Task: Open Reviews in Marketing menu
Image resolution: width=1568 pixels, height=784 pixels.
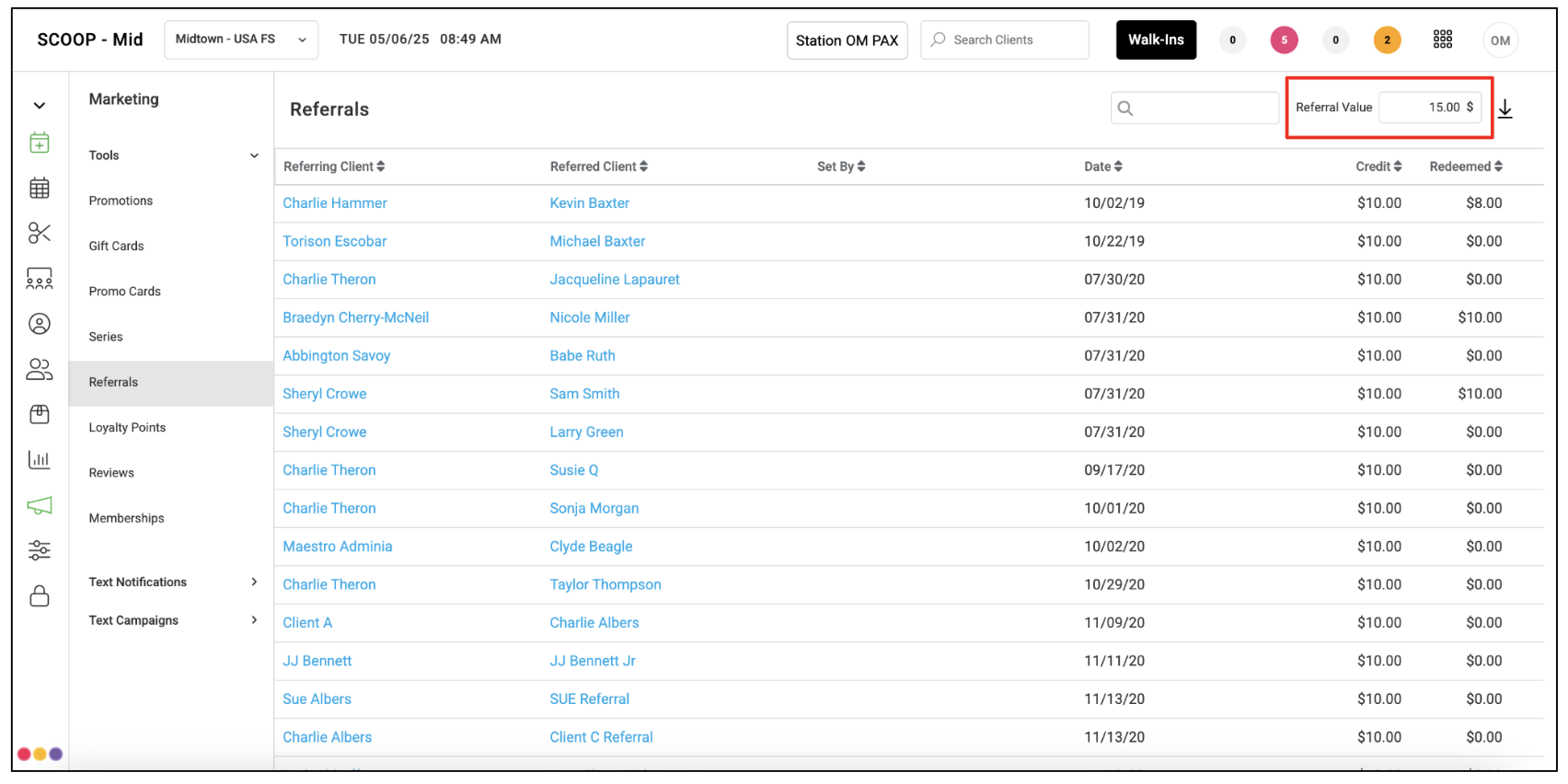Action: [x=111, y=473]
